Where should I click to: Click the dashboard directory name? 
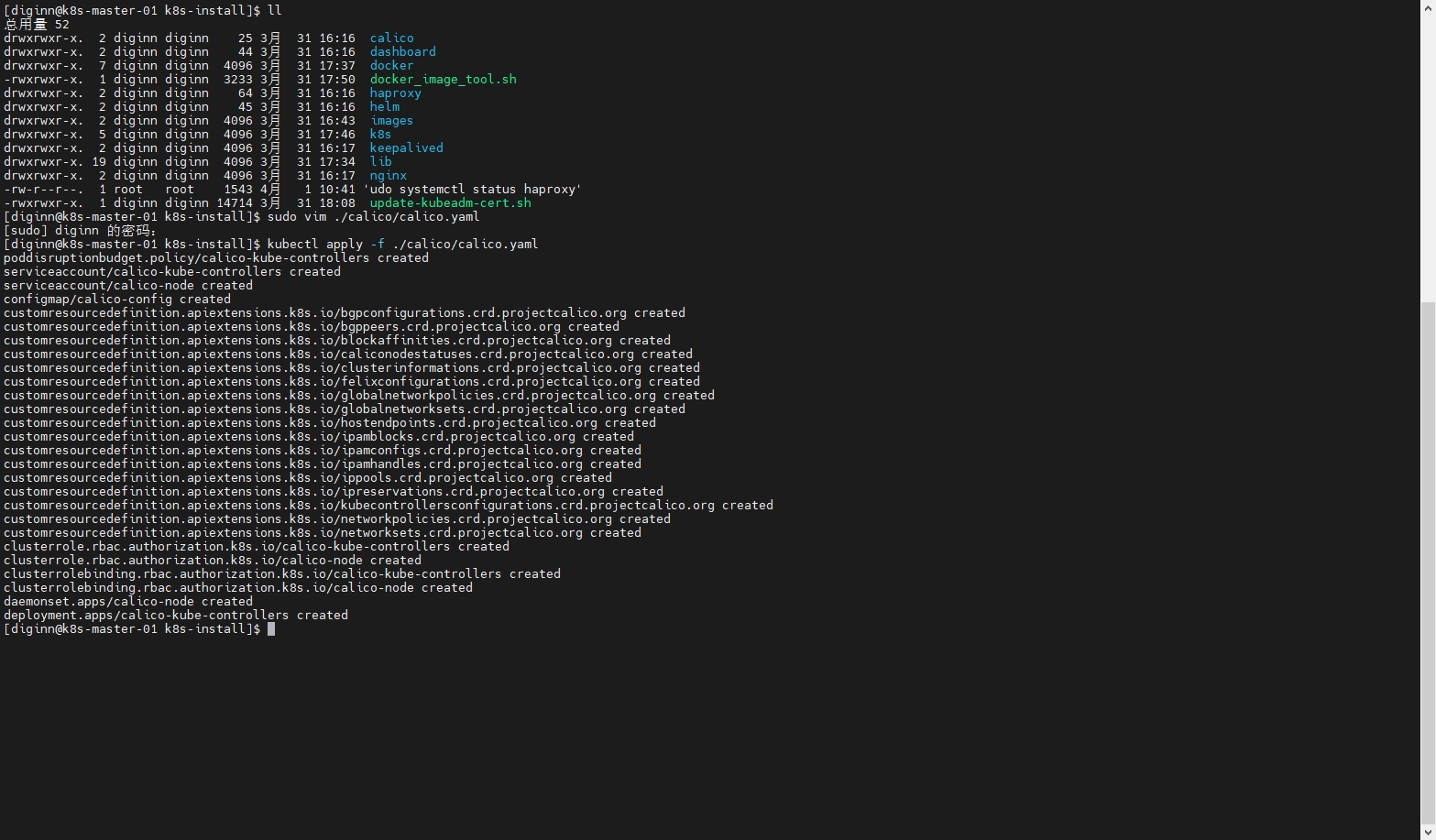click(402, 52)
